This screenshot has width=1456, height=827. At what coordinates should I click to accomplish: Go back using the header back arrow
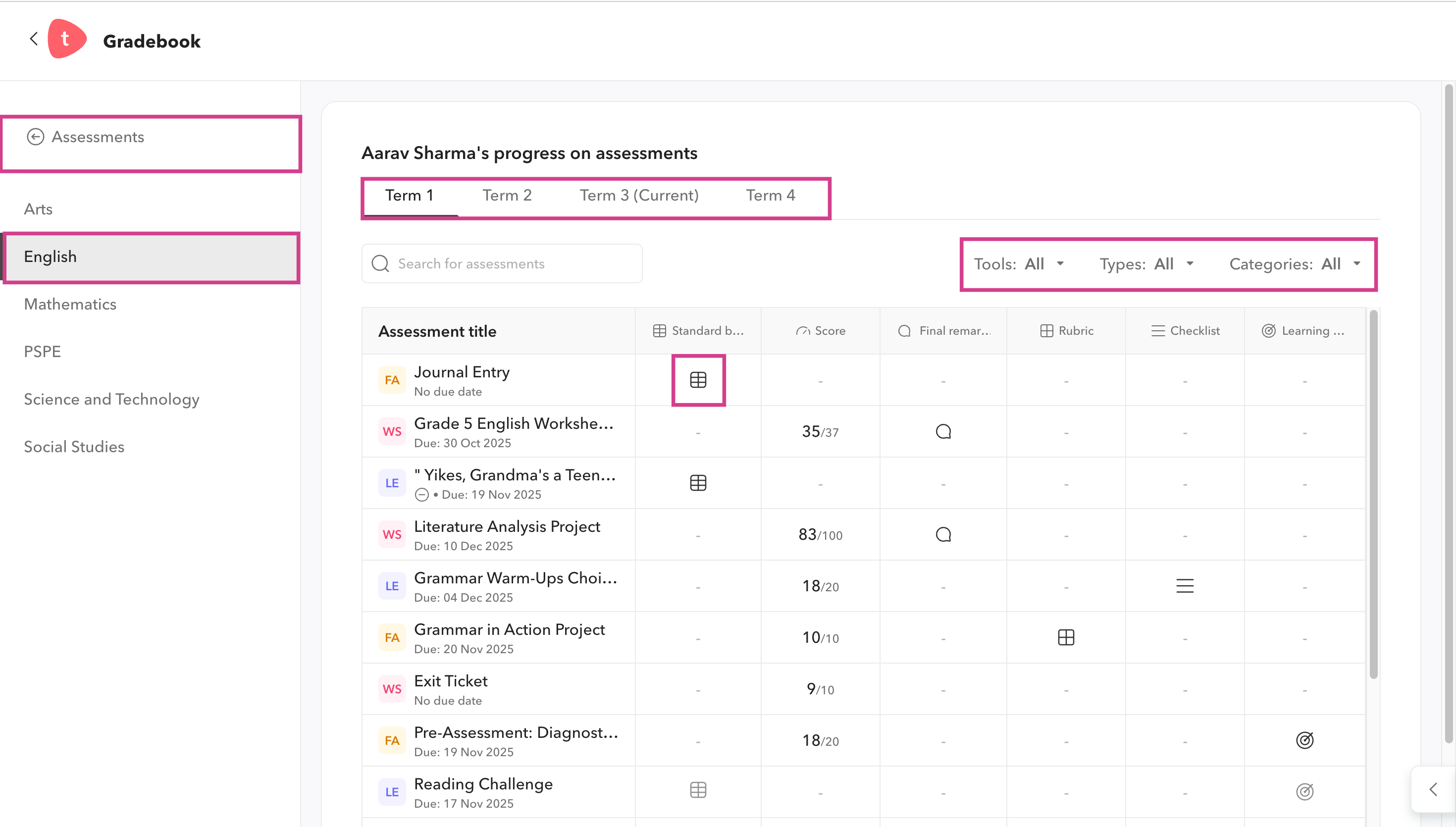tap(34, 39)
